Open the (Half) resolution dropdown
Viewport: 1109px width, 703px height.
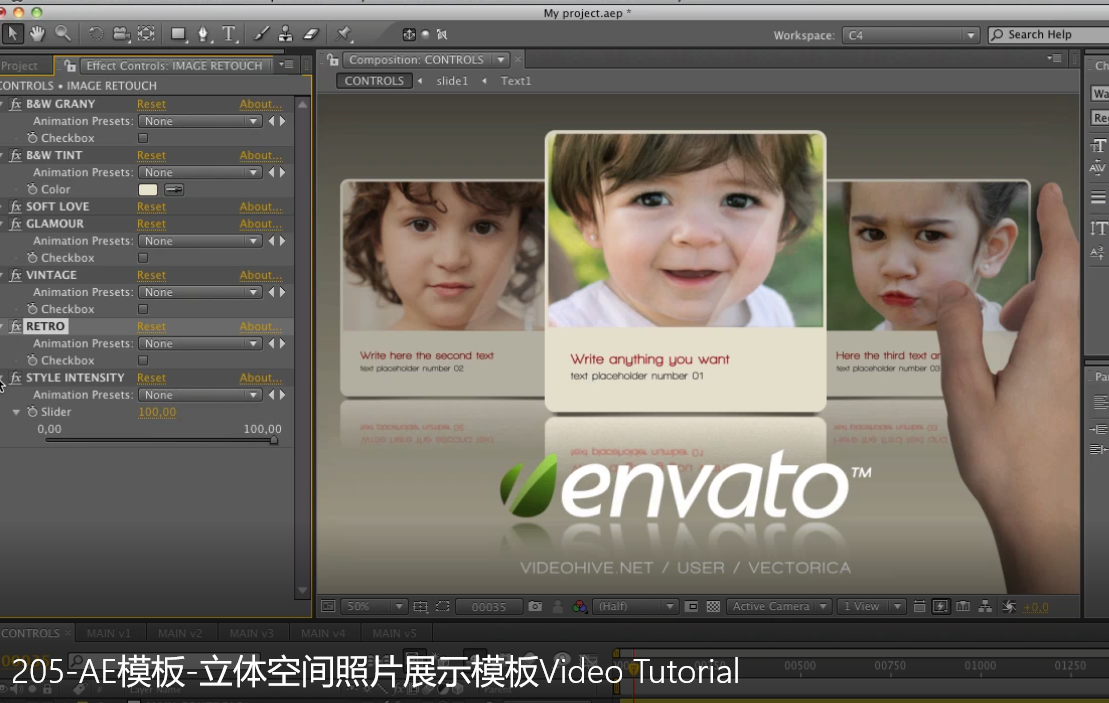[x=636, y=607]
